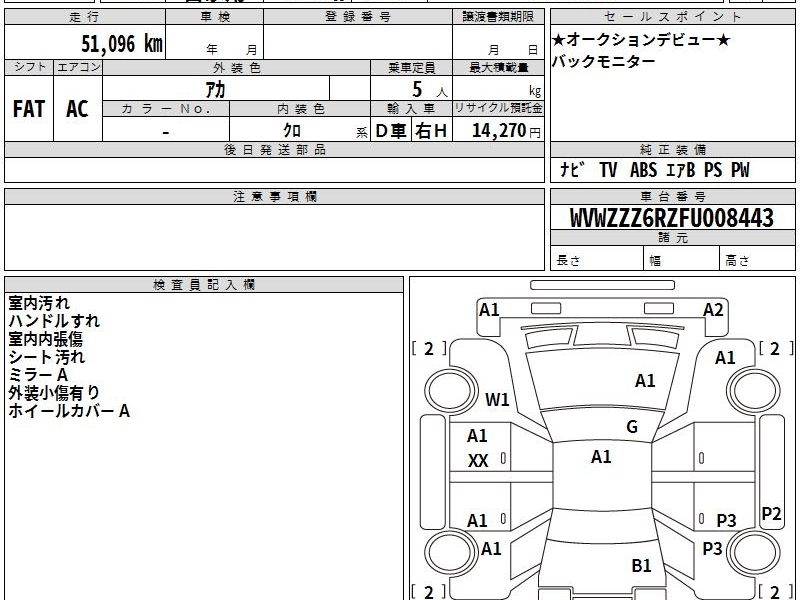Click the 車台番号 header
Viewport: 800px width, 600px height.
[x=672, y=197]
